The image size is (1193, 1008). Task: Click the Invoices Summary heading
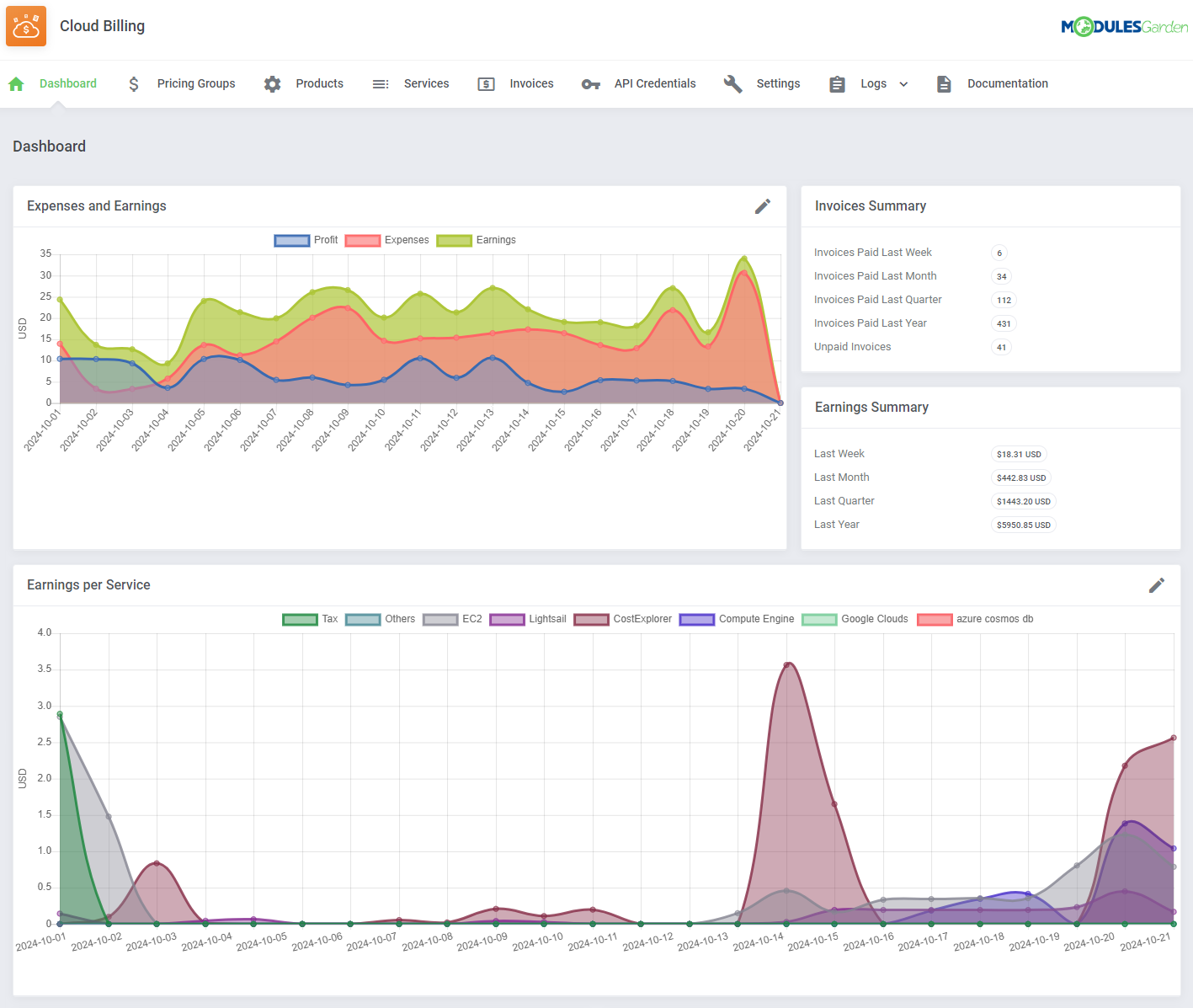pos(871,206)
